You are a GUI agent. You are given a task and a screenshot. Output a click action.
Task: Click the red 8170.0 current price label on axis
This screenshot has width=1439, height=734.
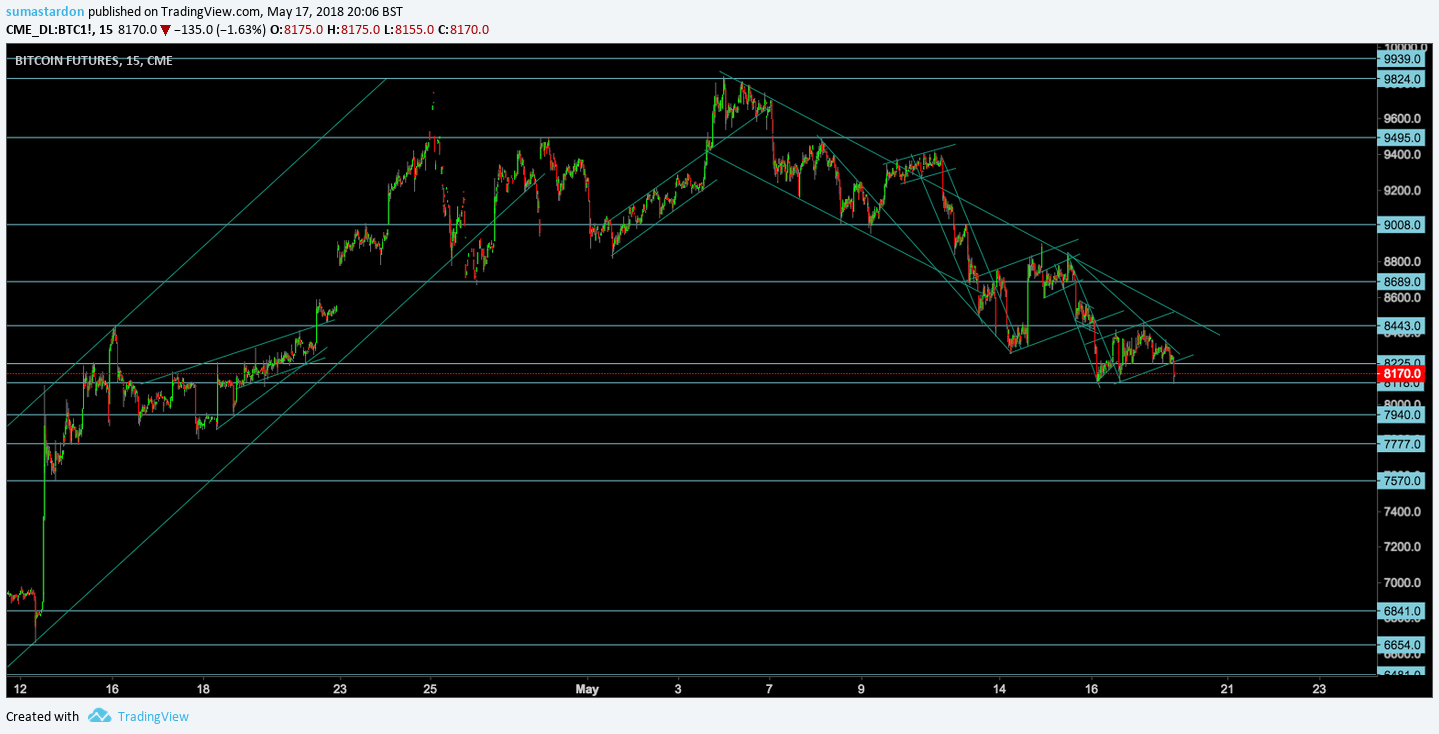1403,374
